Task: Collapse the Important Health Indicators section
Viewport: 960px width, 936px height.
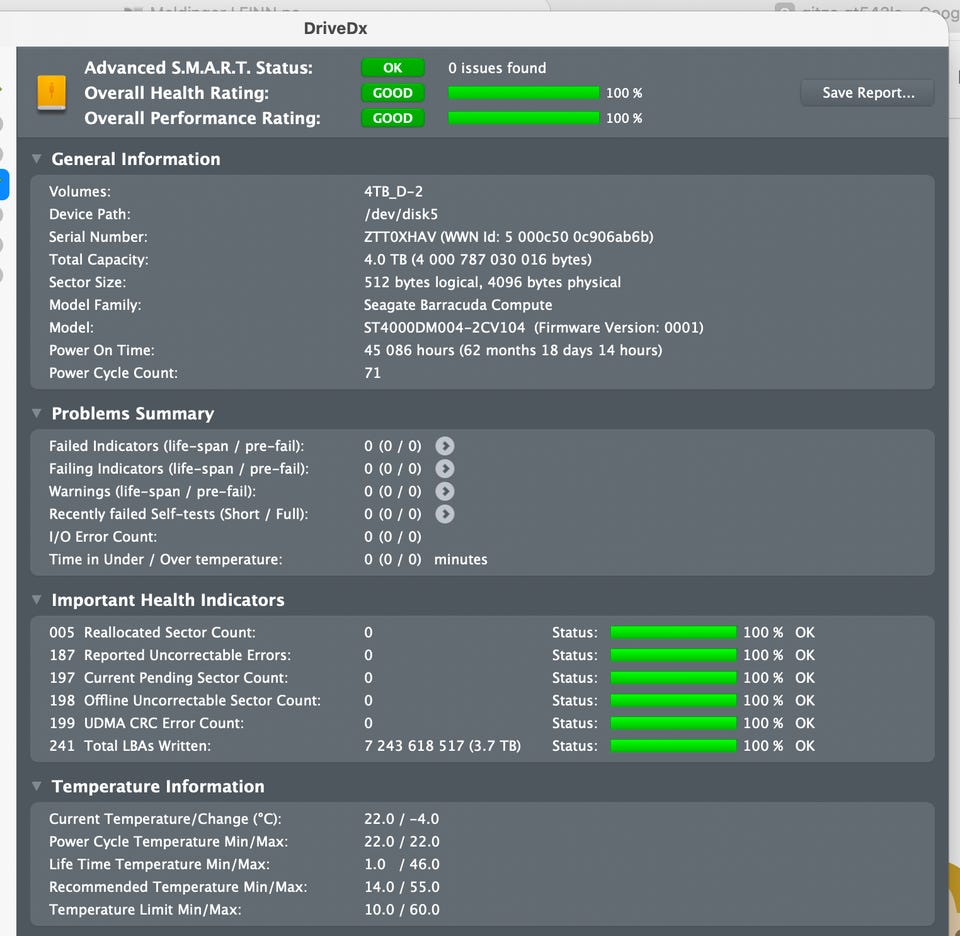Action: click(x=37, y=600)
